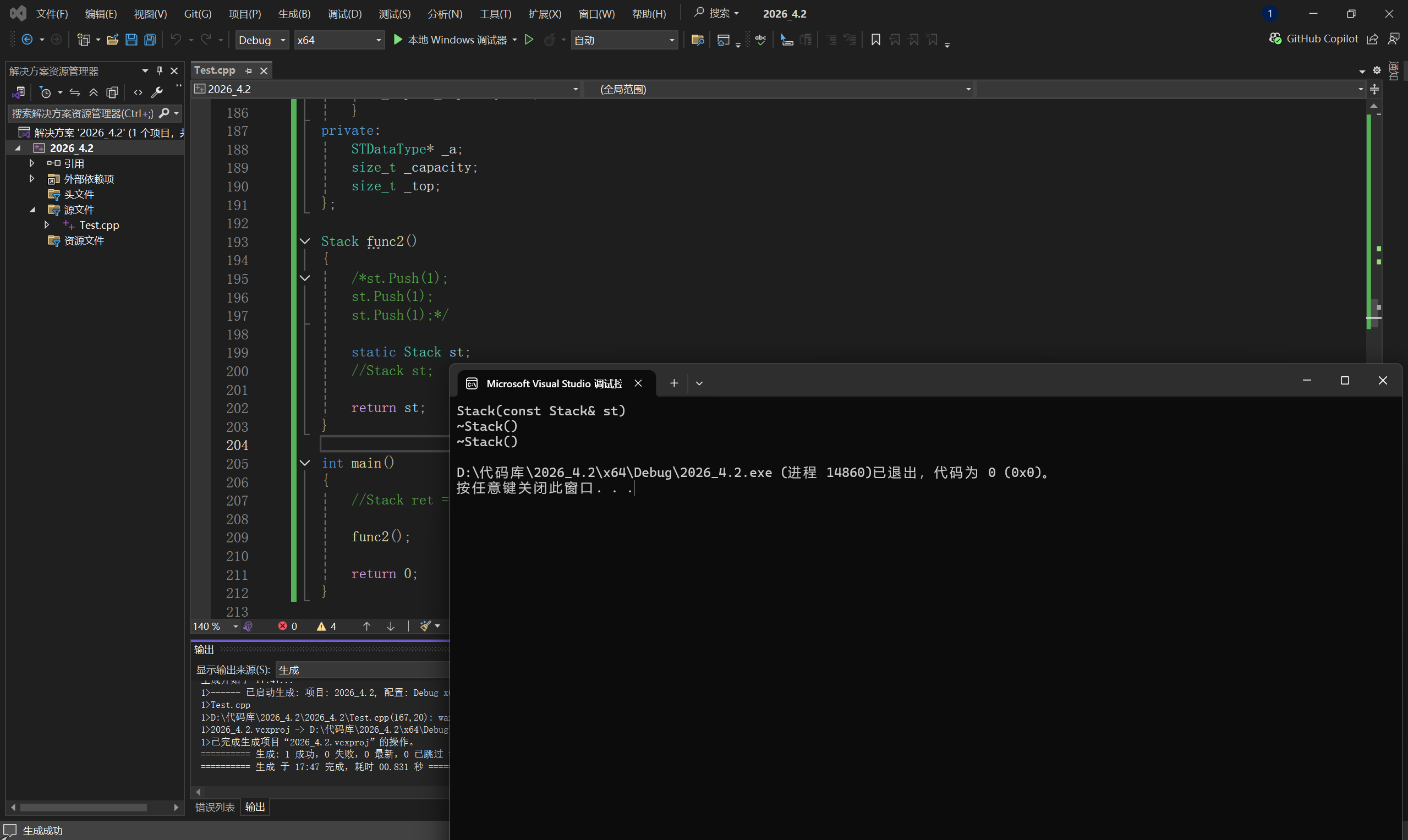Click the Open File folder icon
The width and height of the screenshot is (1408, 840).
pos(112,40)
